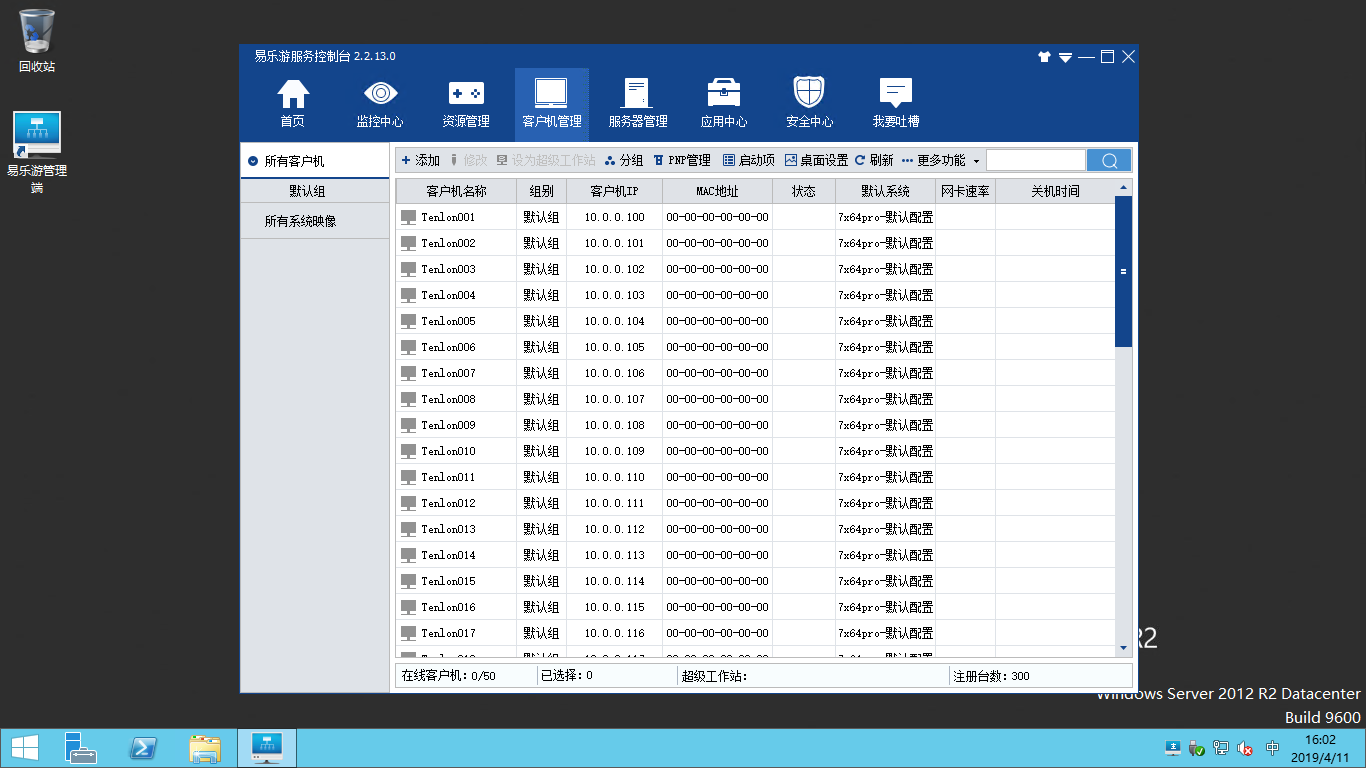
Task: Sort by 默认系统 column header
Action: click(885, 191)
